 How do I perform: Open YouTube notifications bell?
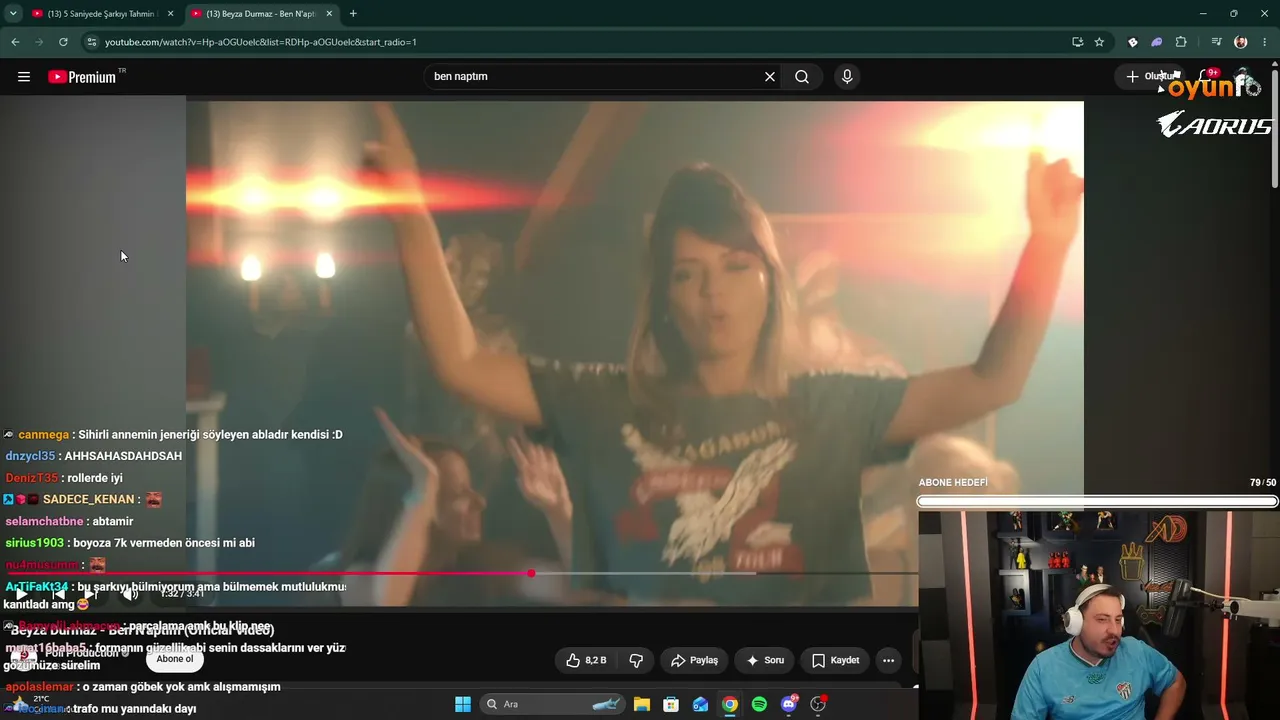point(1205,77)
